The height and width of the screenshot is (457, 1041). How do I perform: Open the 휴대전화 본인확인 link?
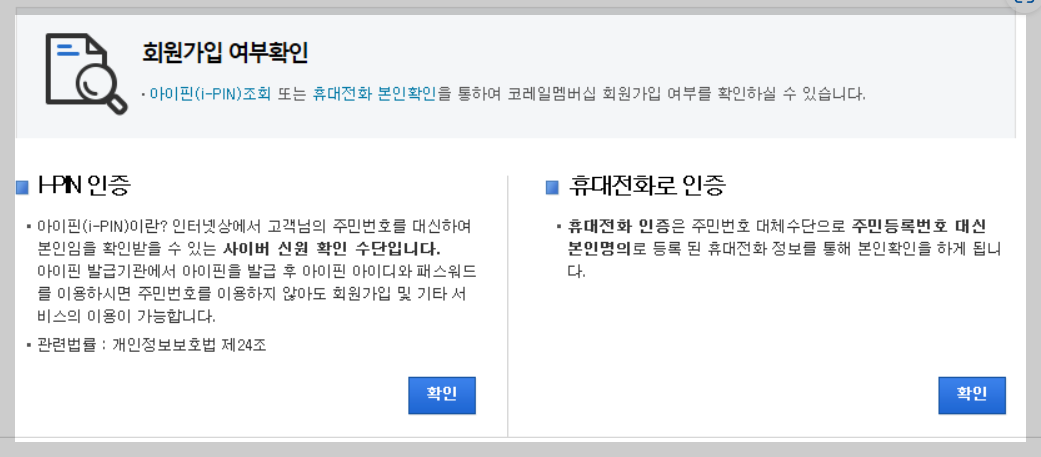374,94
